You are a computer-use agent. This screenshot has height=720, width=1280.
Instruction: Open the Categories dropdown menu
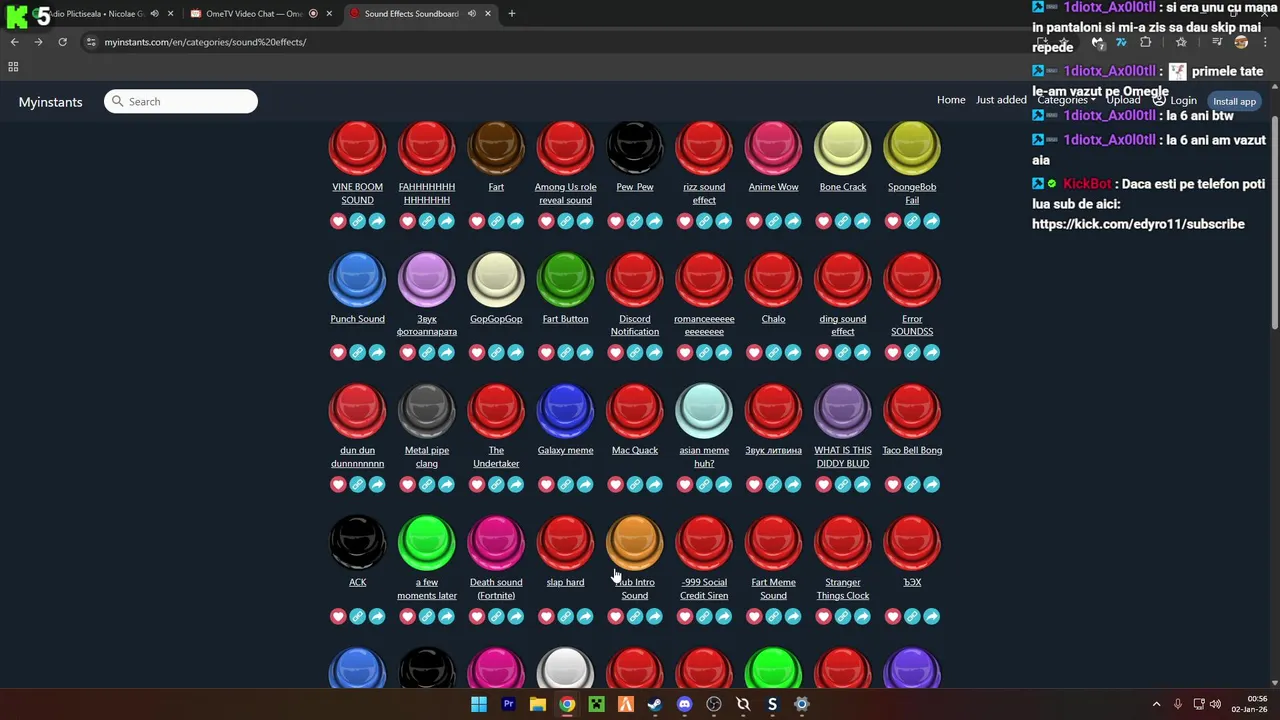click(1066, 100)
